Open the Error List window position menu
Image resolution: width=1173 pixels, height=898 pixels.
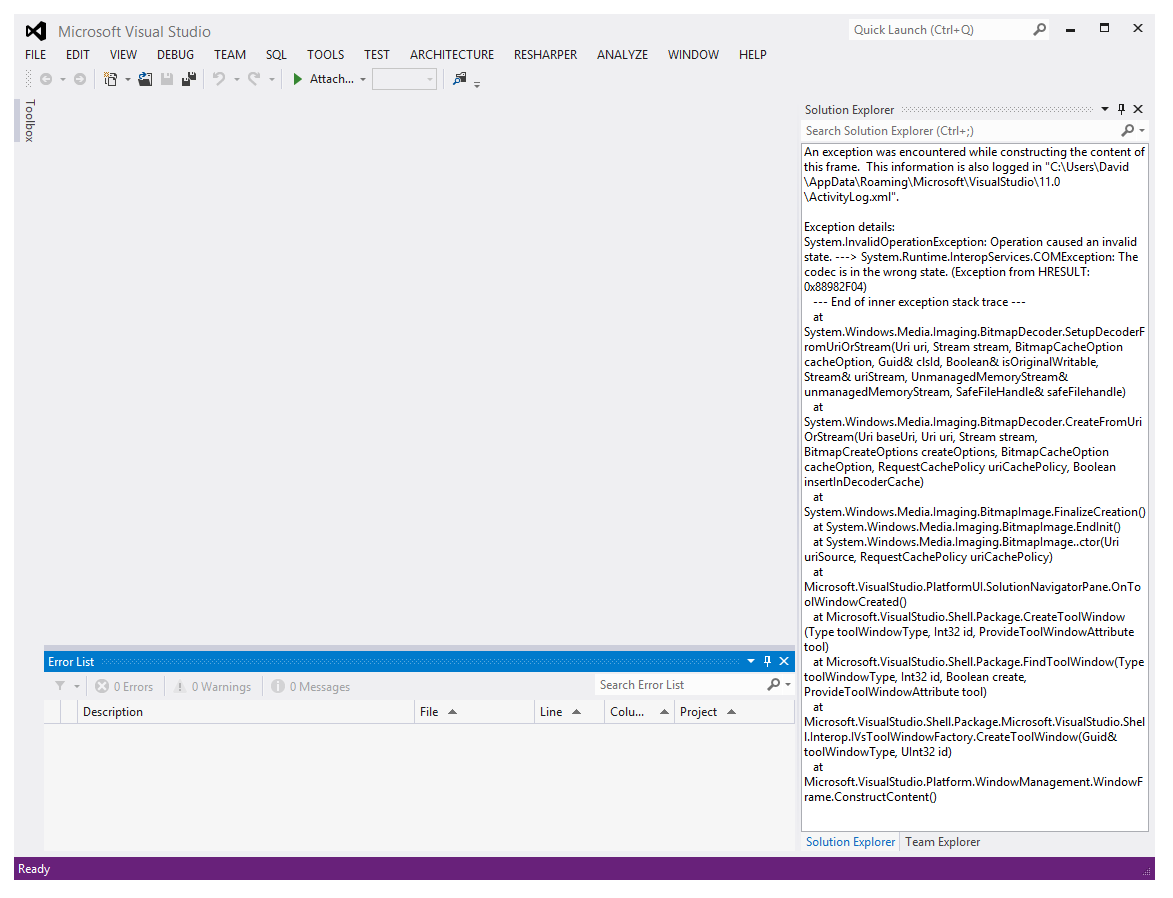[x=750, y=662]
